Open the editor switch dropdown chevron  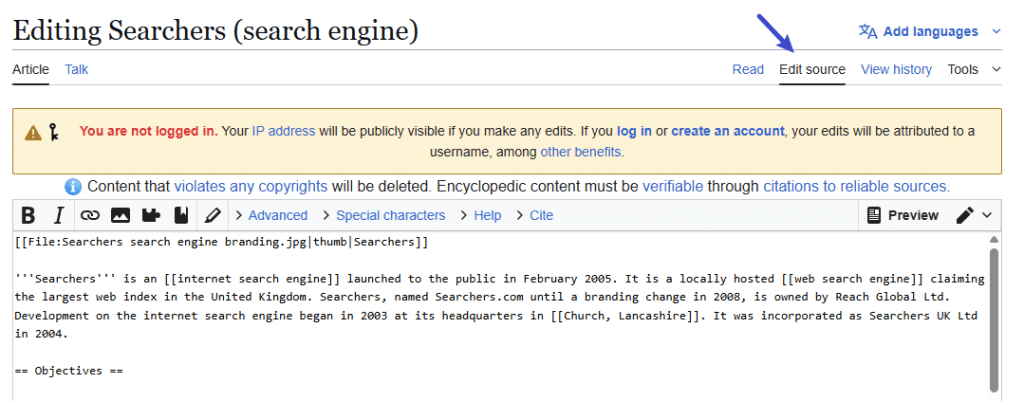[987, 216]
